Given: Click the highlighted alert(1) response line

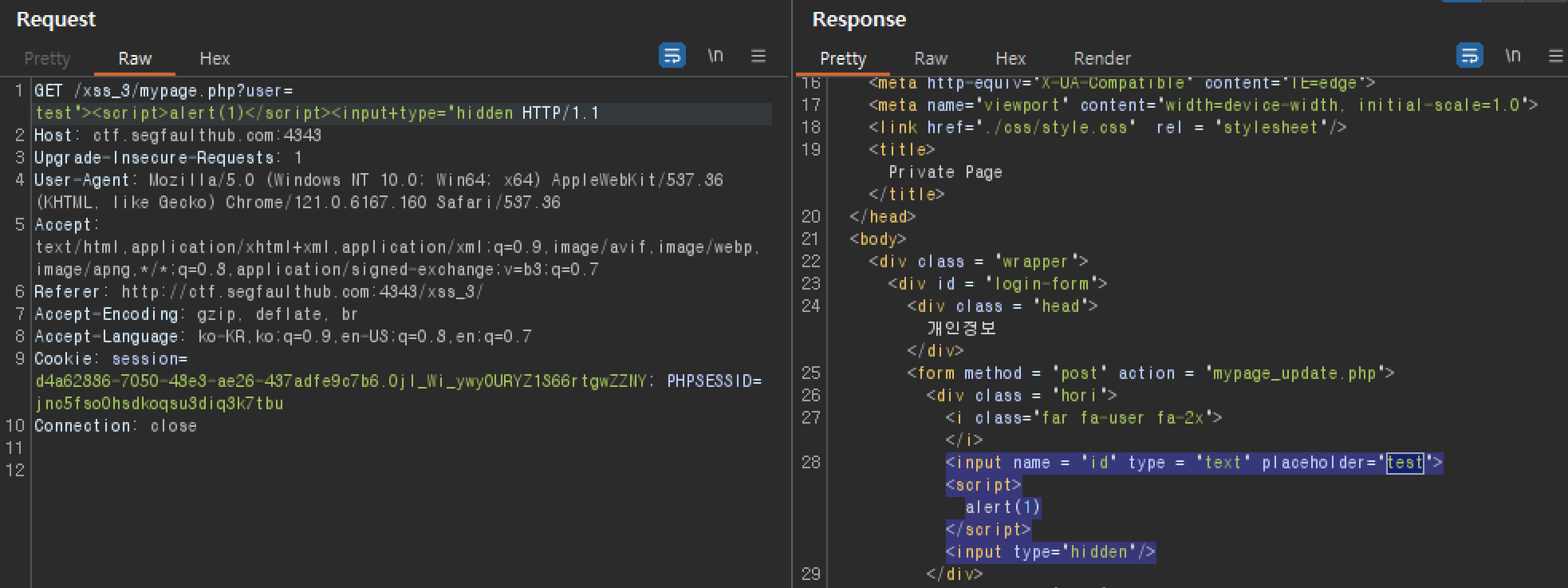Looking at the screenshot, I should point(1003,507).
